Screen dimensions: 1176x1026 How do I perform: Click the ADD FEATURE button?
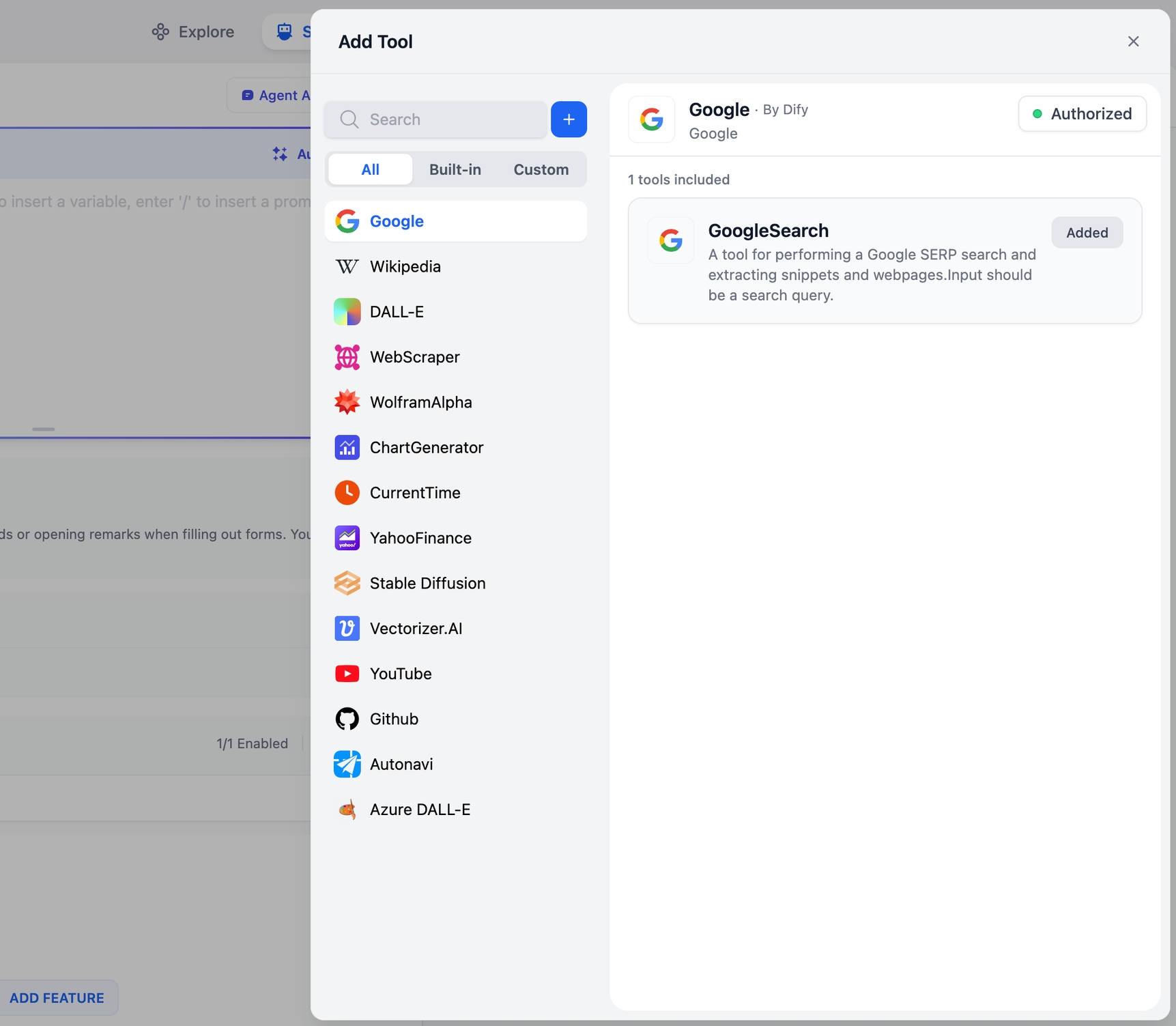point(57,998)
